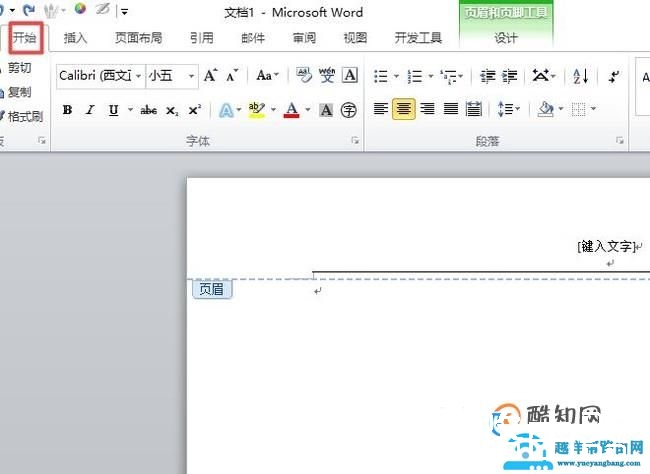Open clipboard pane dialog launcher
Image resolution: width=650 pixels, height=474 pixels.
coord(42,141)
